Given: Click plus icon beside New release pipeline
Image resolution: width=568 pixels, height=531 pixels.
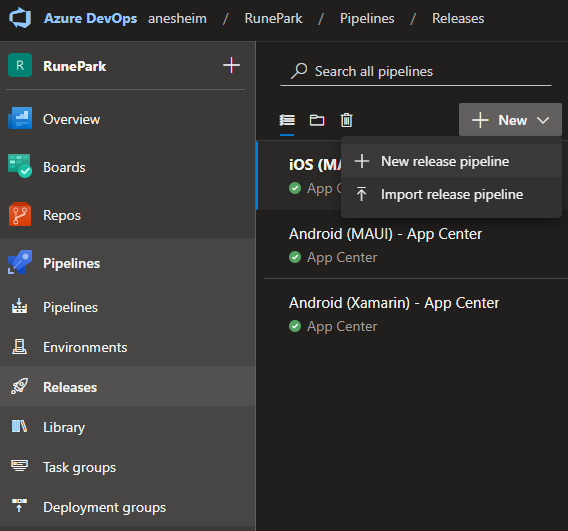Looking at the screenshot, I should [x=362, y=161].
